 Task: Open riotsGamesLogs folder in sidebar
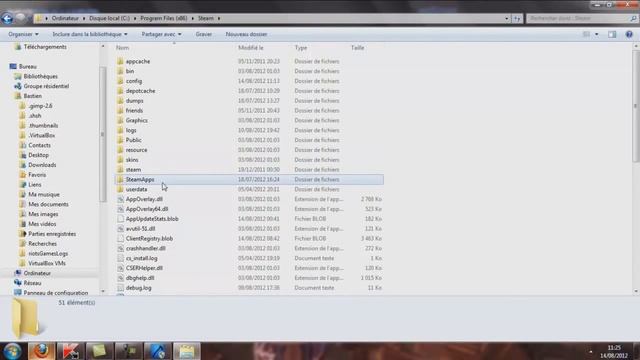(x=48, y=253)
